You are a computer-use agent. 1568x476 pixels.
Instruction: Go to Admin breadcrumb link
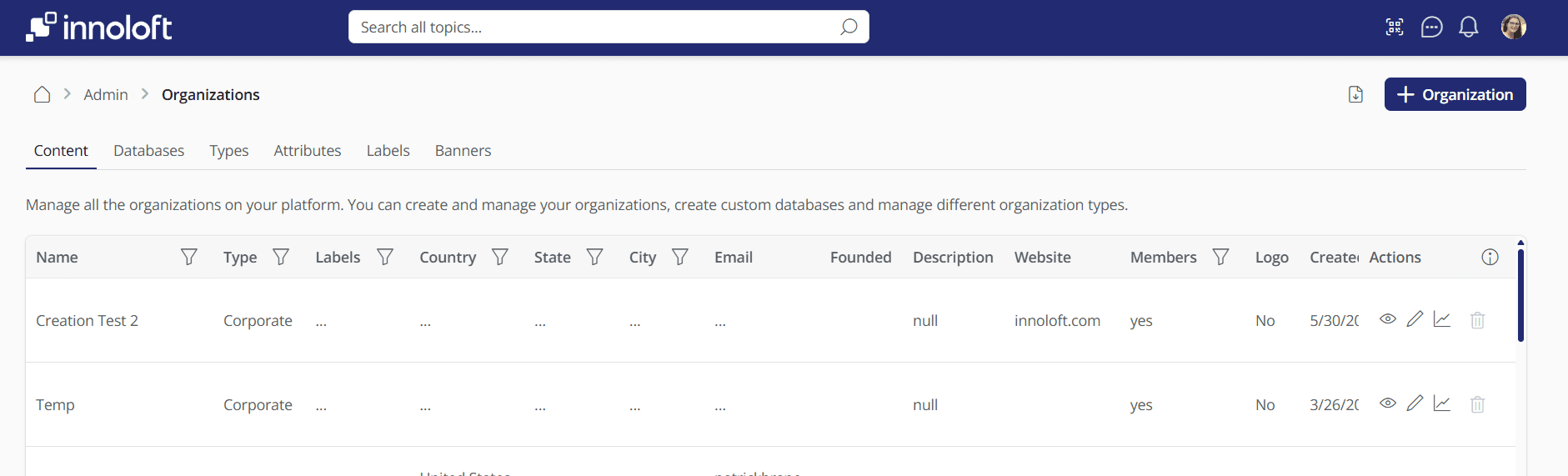tap(106, 95)
